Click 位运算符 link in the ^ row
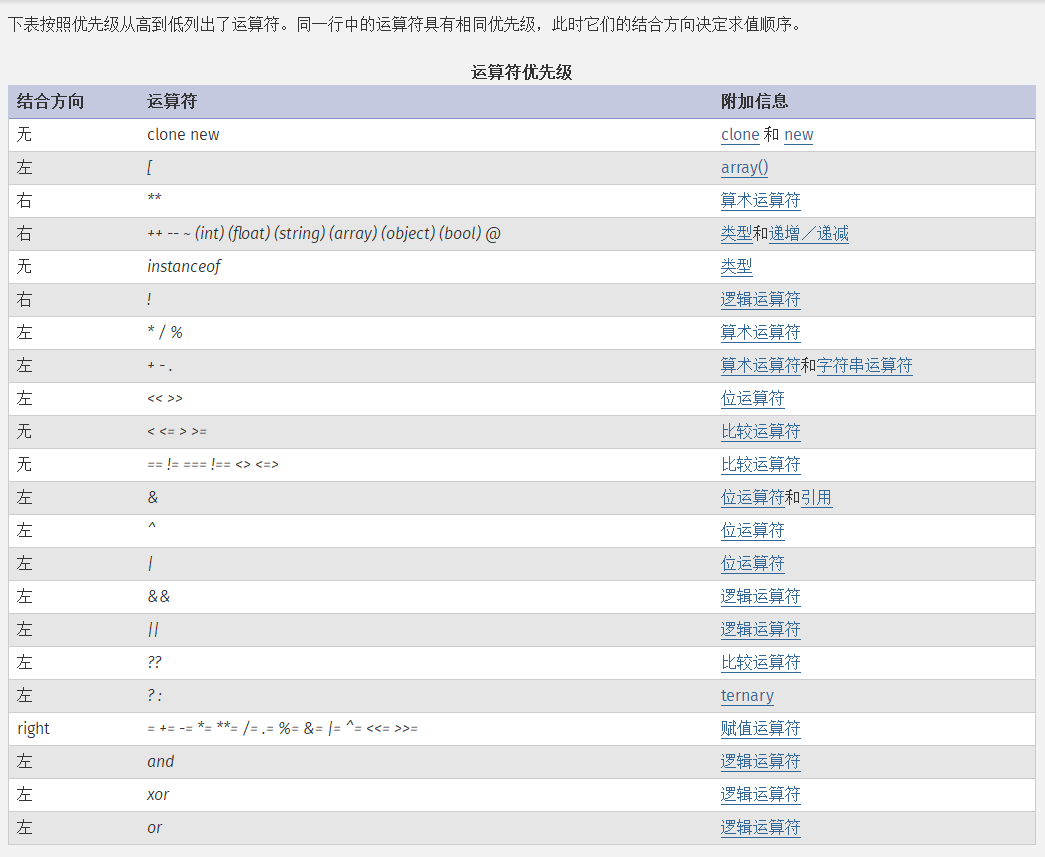 click(752, 530)
